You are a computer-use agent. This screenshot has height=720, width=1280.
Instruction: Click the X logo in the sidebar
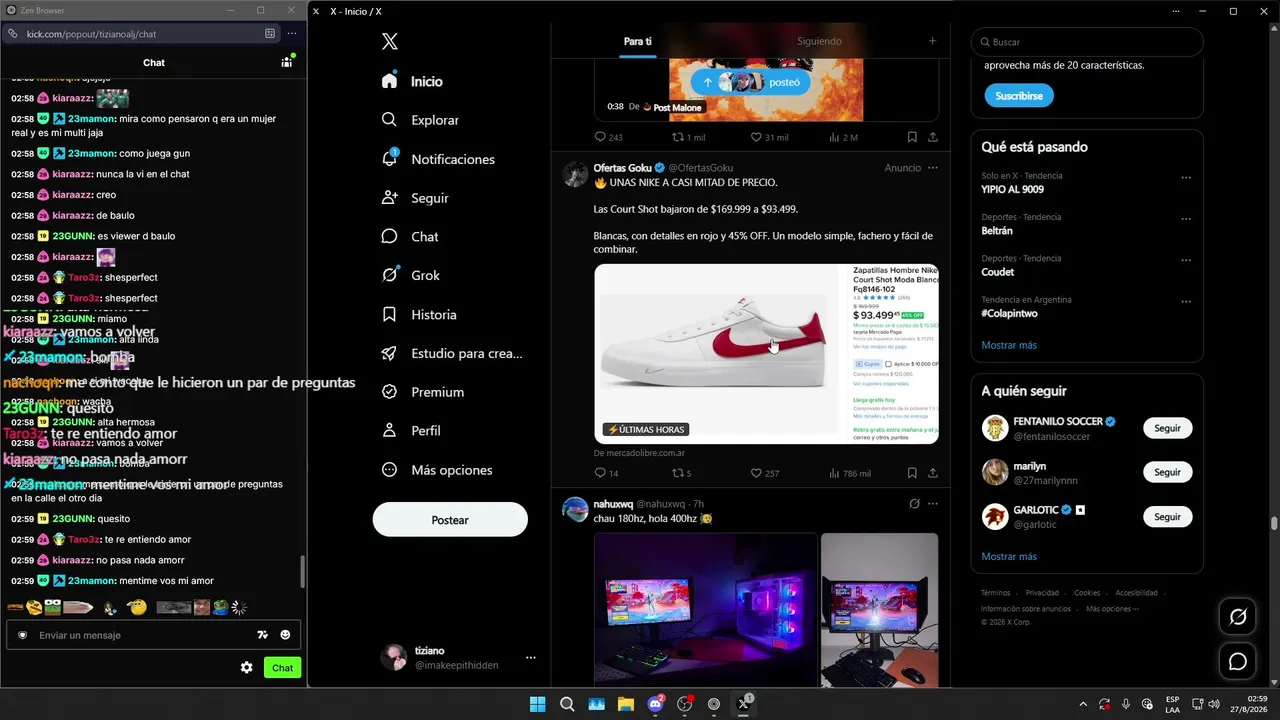390,41
